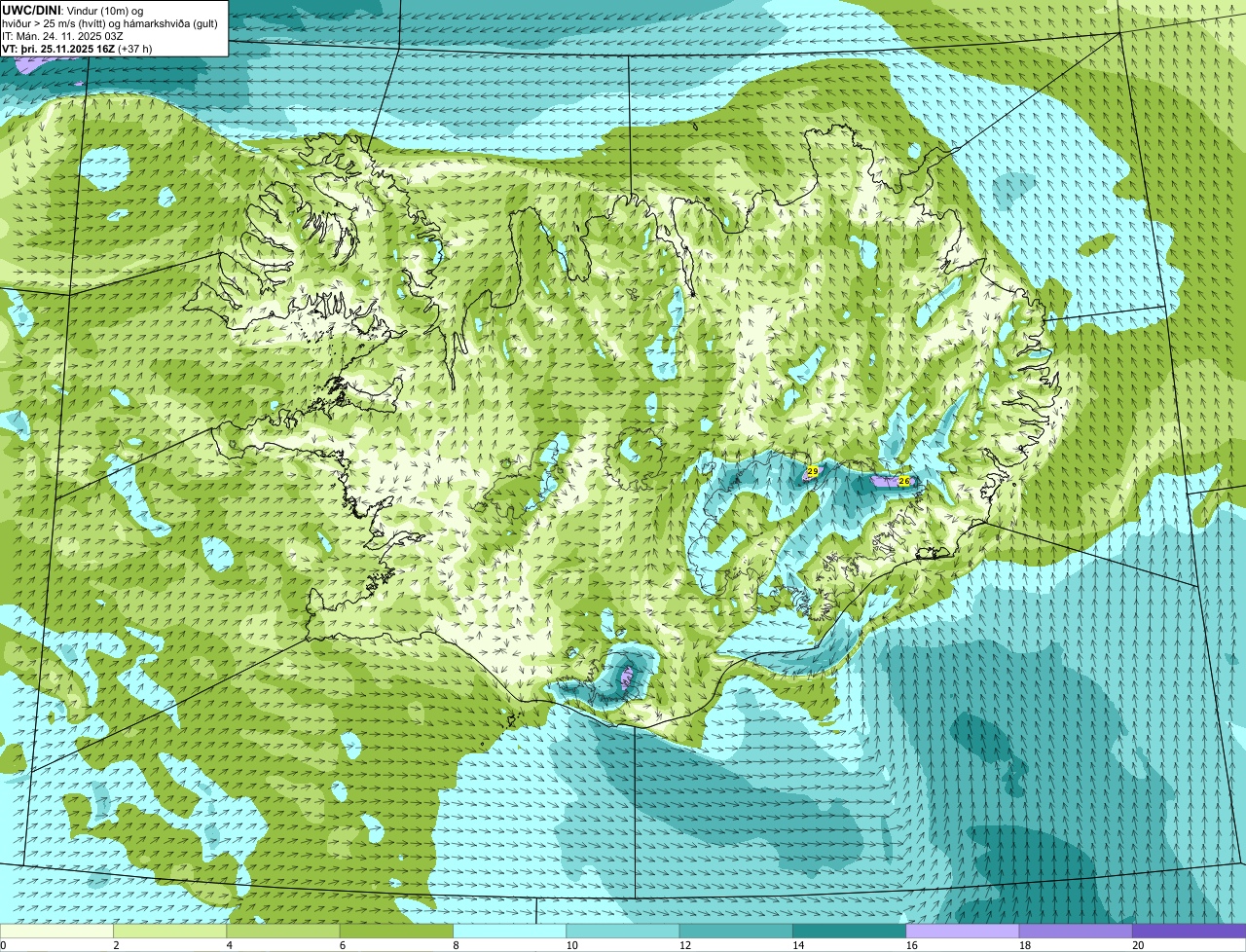The height and width of the screenshot is (952, 1246).
Task: Click the legend label '4'
Action: point(229,945)
